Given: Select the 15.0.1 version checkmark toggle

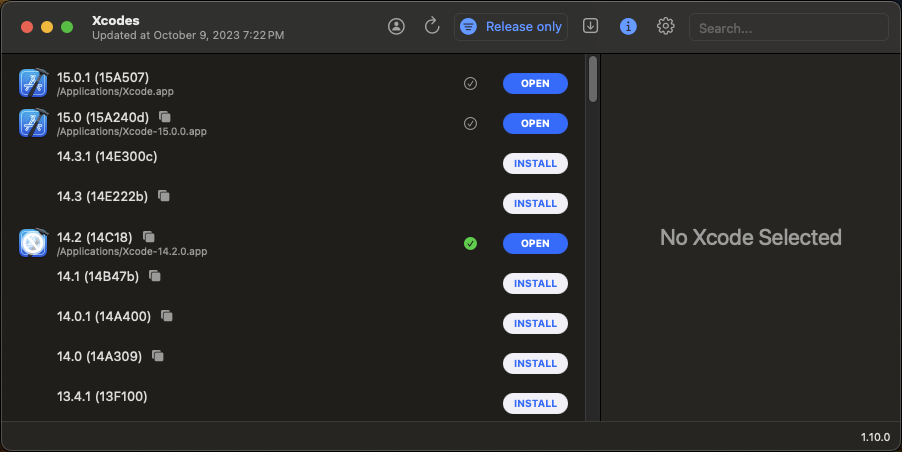Looking at the screenshot, I should point(470,84).
